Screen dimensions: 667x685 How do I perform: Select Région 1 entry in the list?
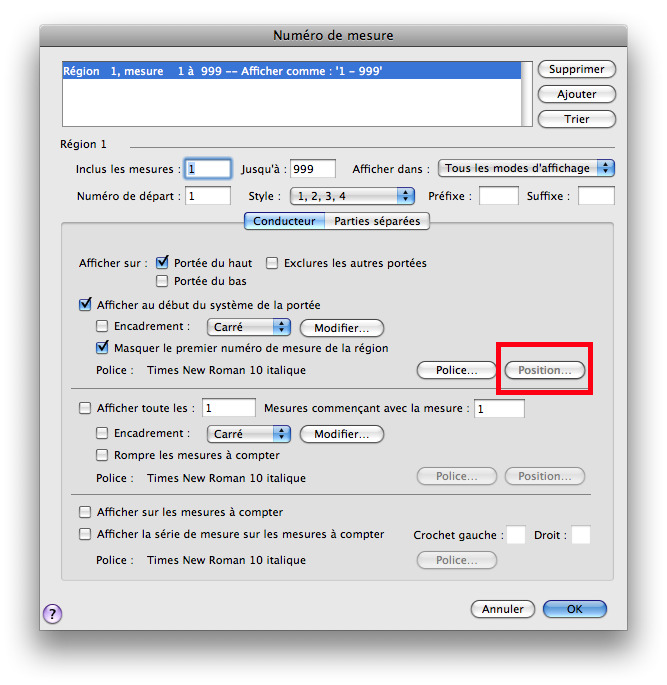[x=290, y=72]
